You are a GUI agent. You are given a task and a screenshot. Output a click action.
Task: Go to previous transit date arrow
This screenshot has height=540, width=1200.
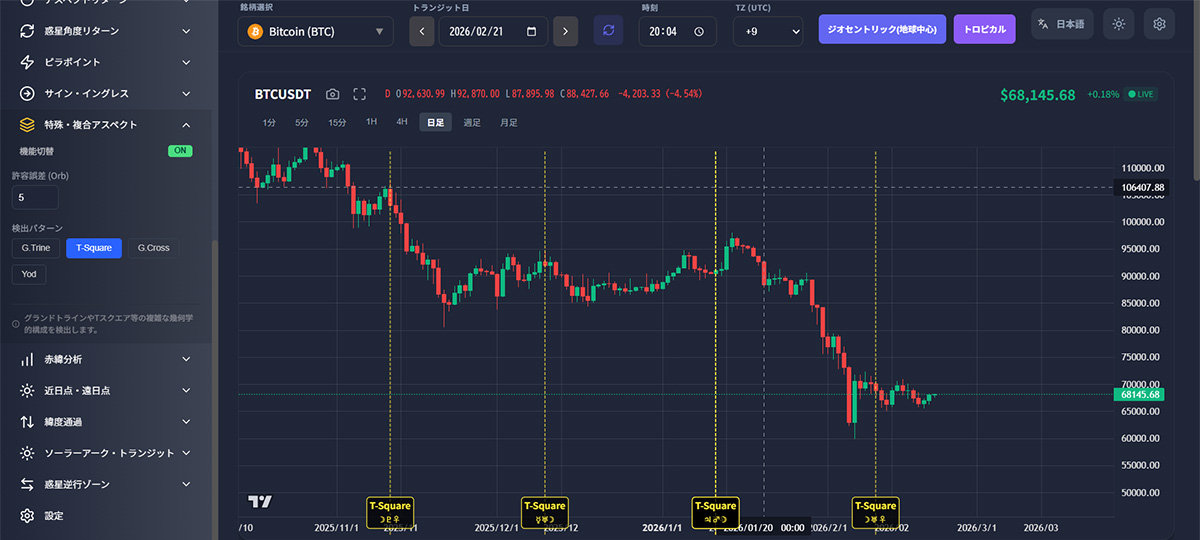tap(422, 31)
